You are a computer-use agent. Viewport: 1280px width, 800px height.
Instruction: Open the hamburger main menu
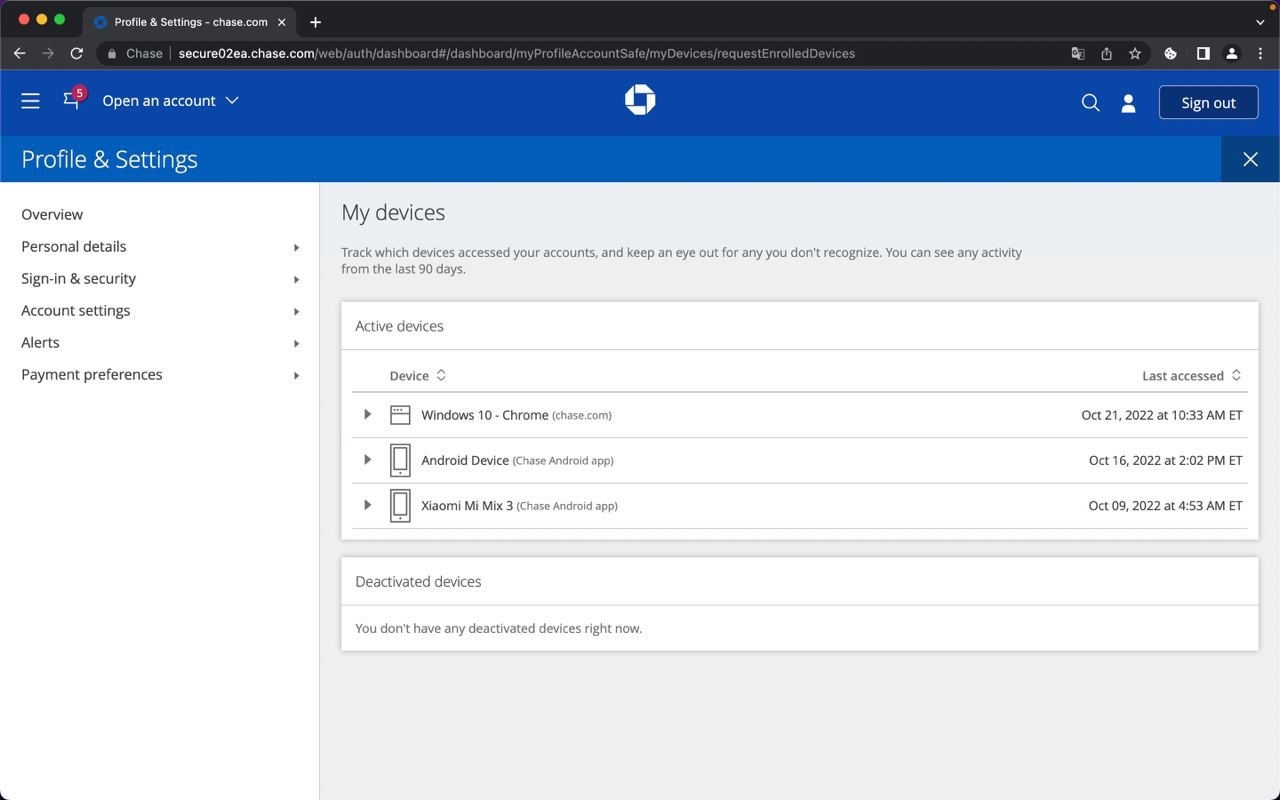pos(30,101)
